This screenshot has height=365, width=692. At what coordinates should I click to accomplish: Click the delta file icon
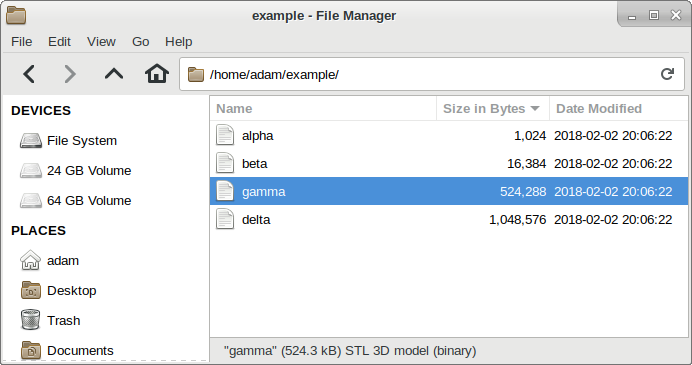tap(225, 219)
